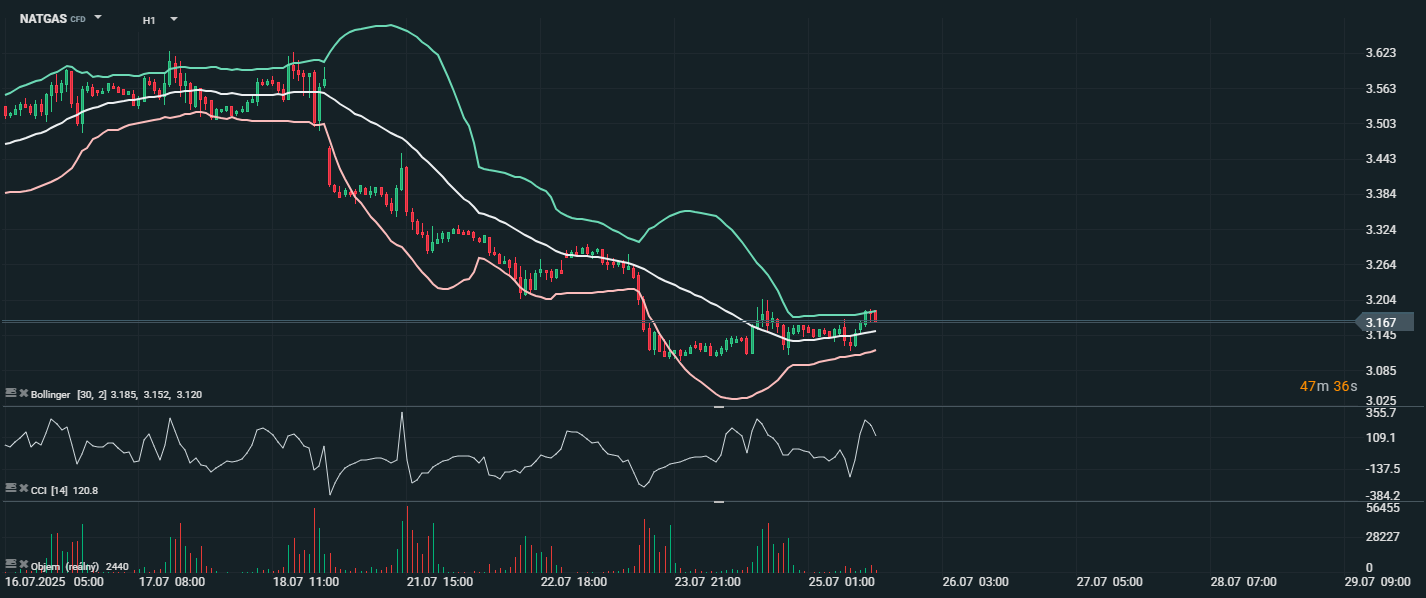Expand the NATGAS symbol dropdown arrow

tap(98, 18)
